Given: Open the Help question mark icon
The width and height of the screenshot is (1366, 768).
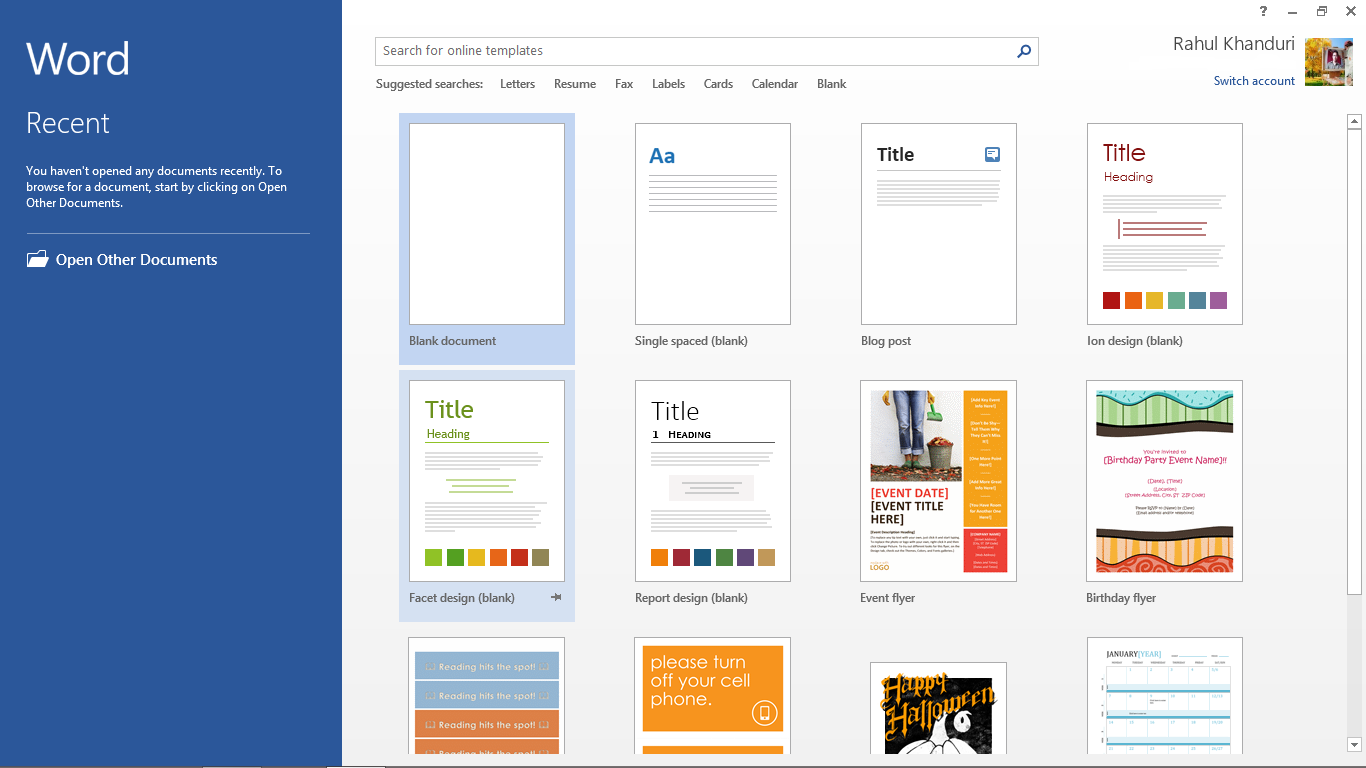Looking at the screenshot, I should 1264,11.
